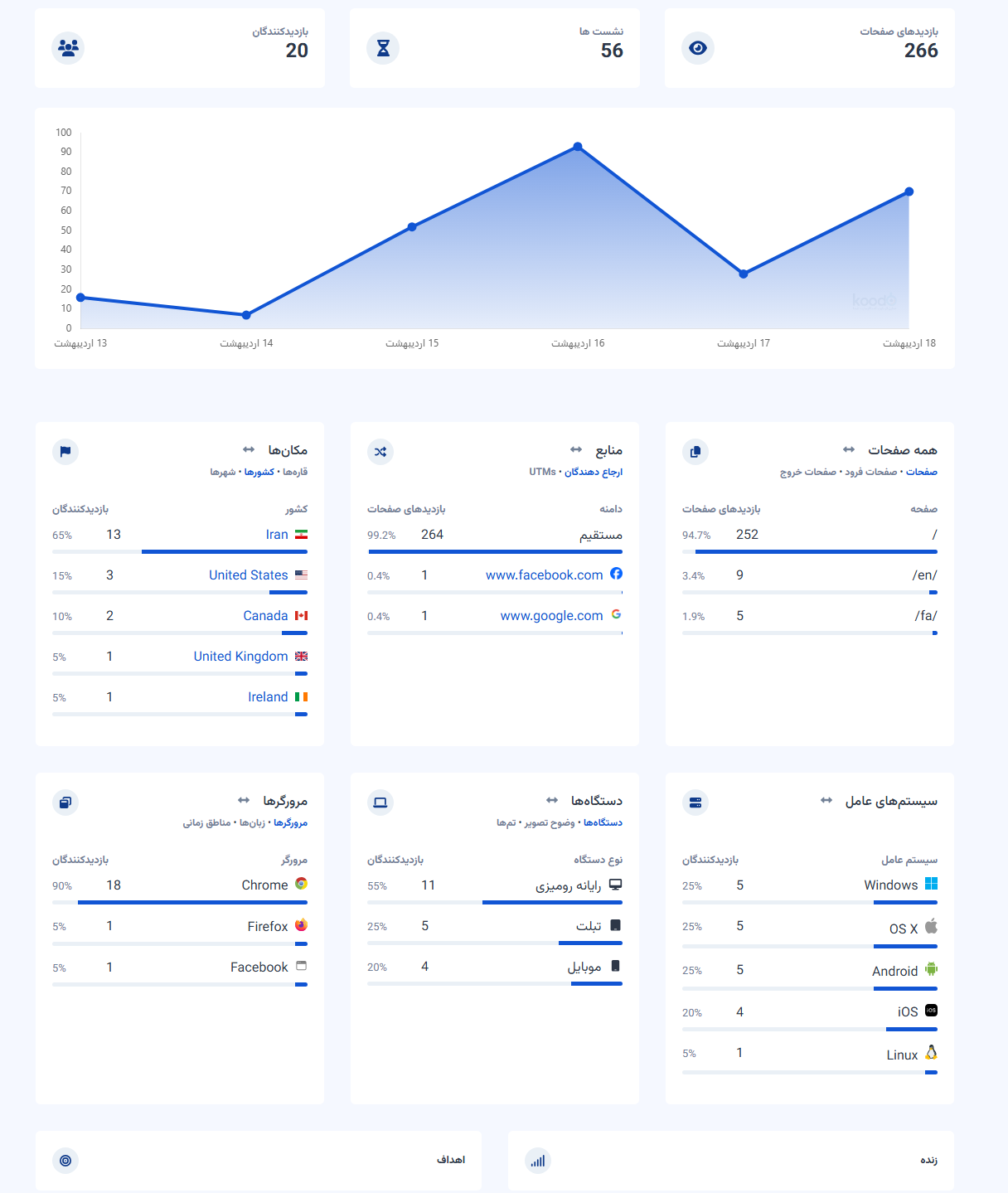Click the Iran flag icon
1008x1193 pixels.
click(301, 534)
